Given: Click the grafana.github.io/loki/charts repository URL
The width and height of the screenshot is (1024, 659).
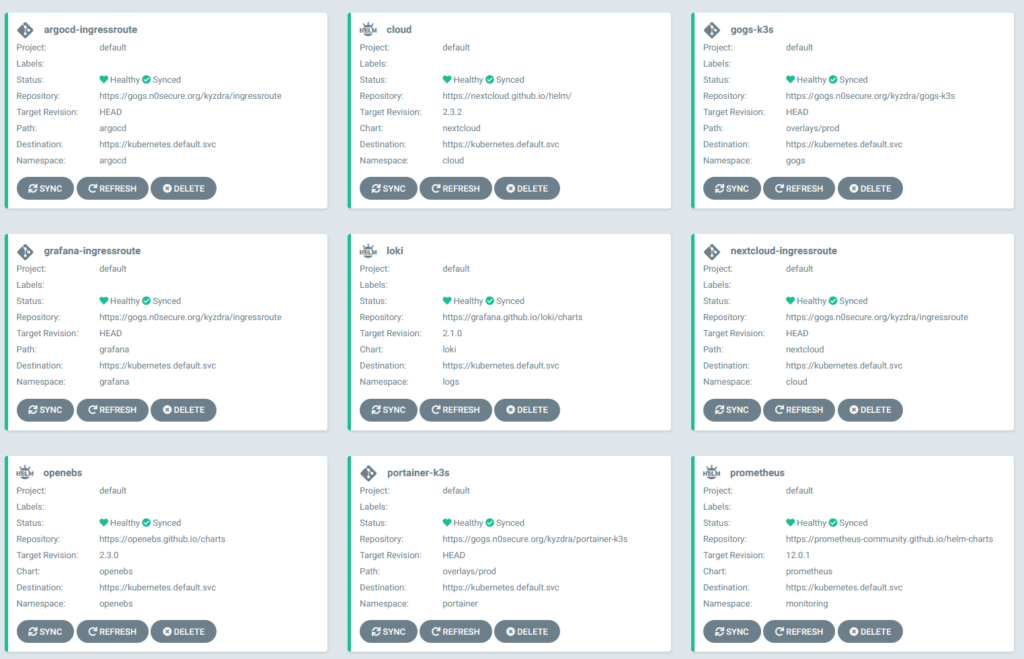Looking at the screenshot, I should 512,317.
